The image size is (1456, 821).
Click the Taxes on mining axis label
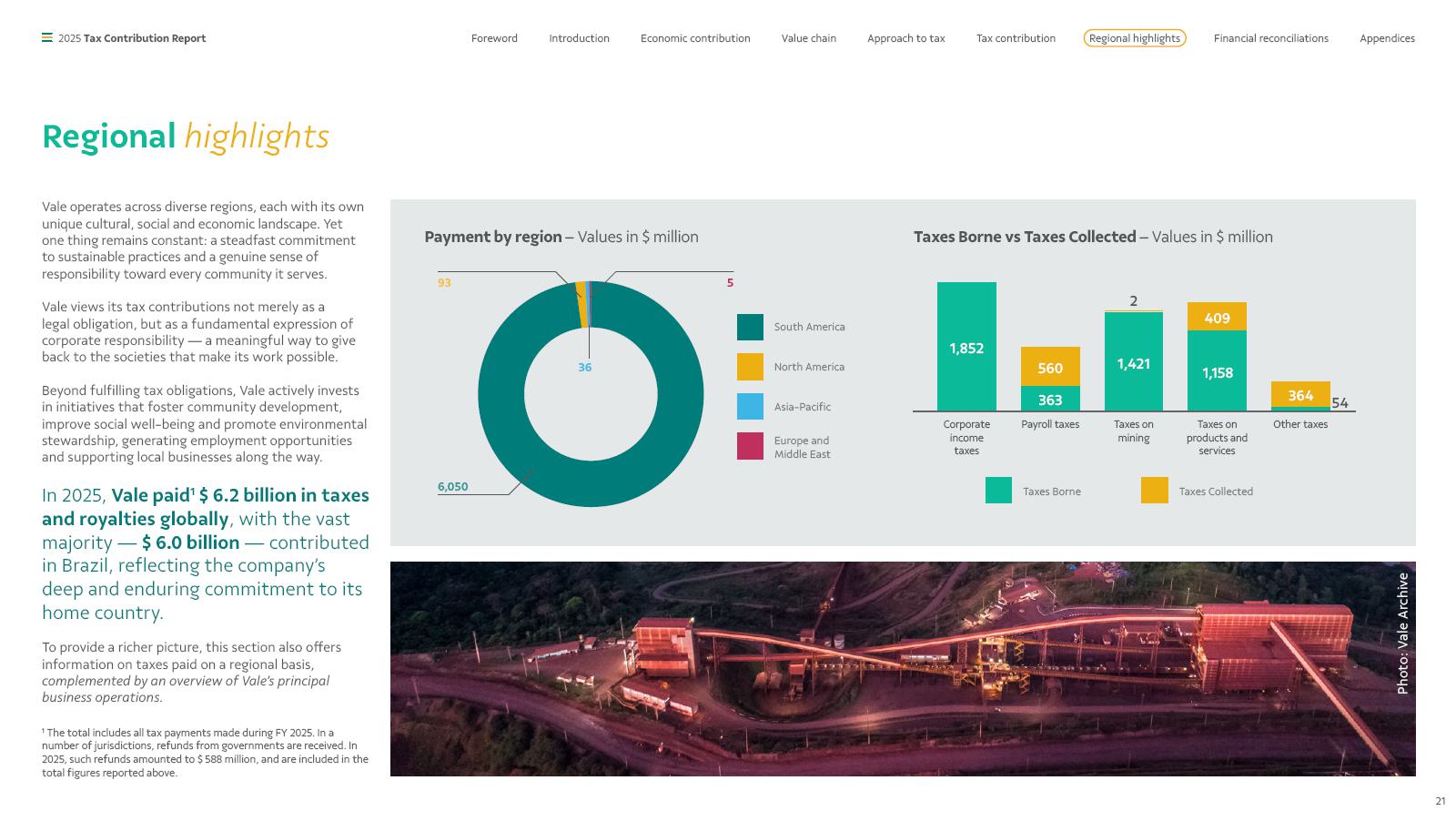tap(1134, 431)
